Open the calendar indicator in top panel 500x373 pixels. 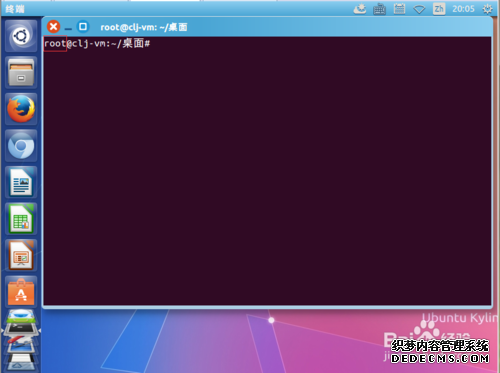coord(399,9)
